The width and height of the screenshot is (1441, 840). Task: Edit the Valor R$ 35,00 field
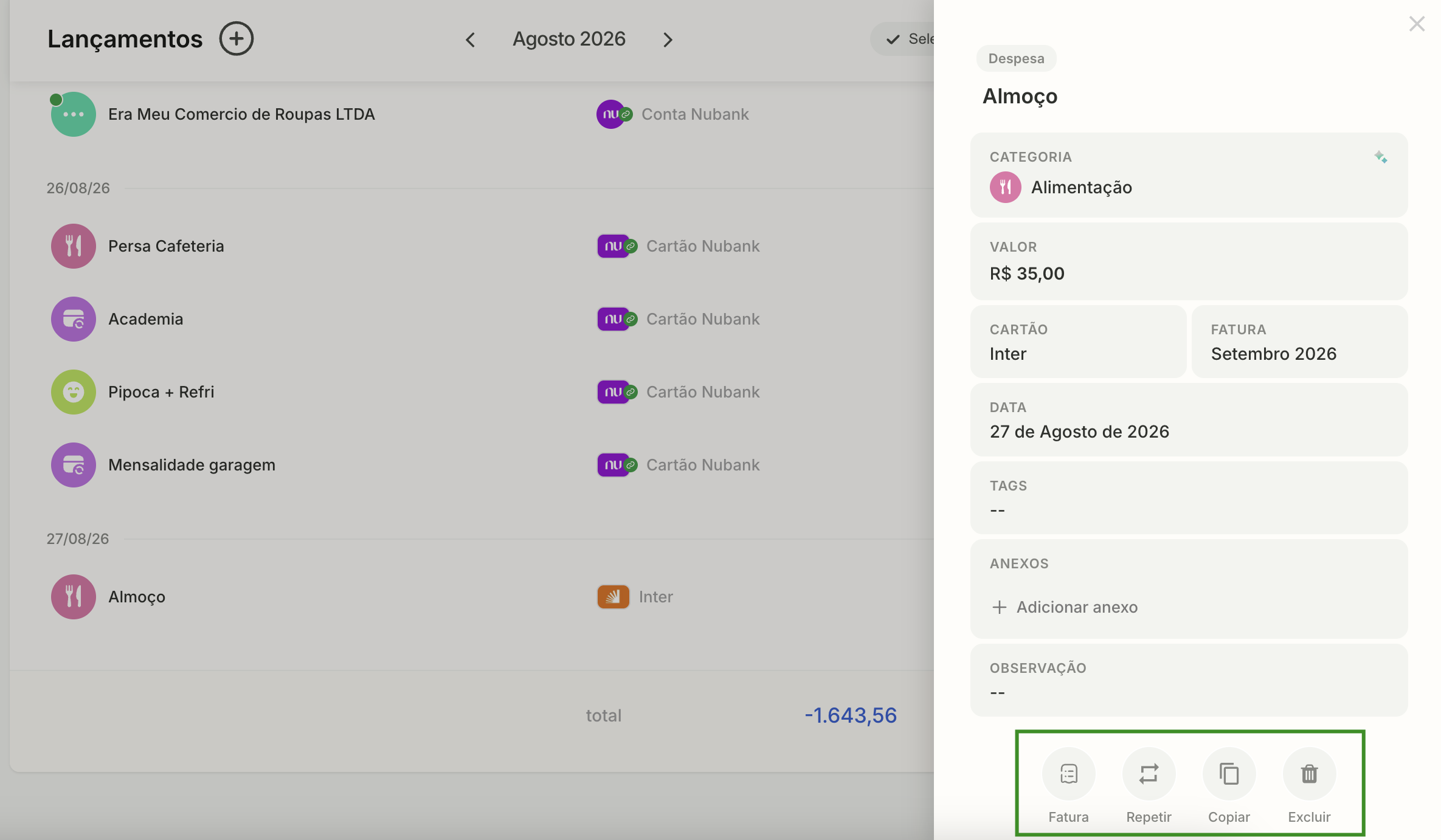tap(1189, 261)
